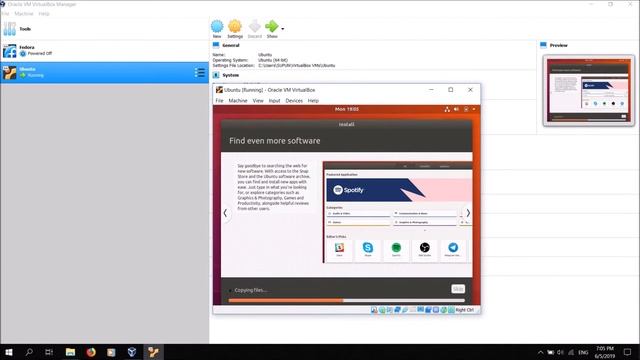Click the installer copy progress bar
640x360 pixels.
tap(347, 300)
